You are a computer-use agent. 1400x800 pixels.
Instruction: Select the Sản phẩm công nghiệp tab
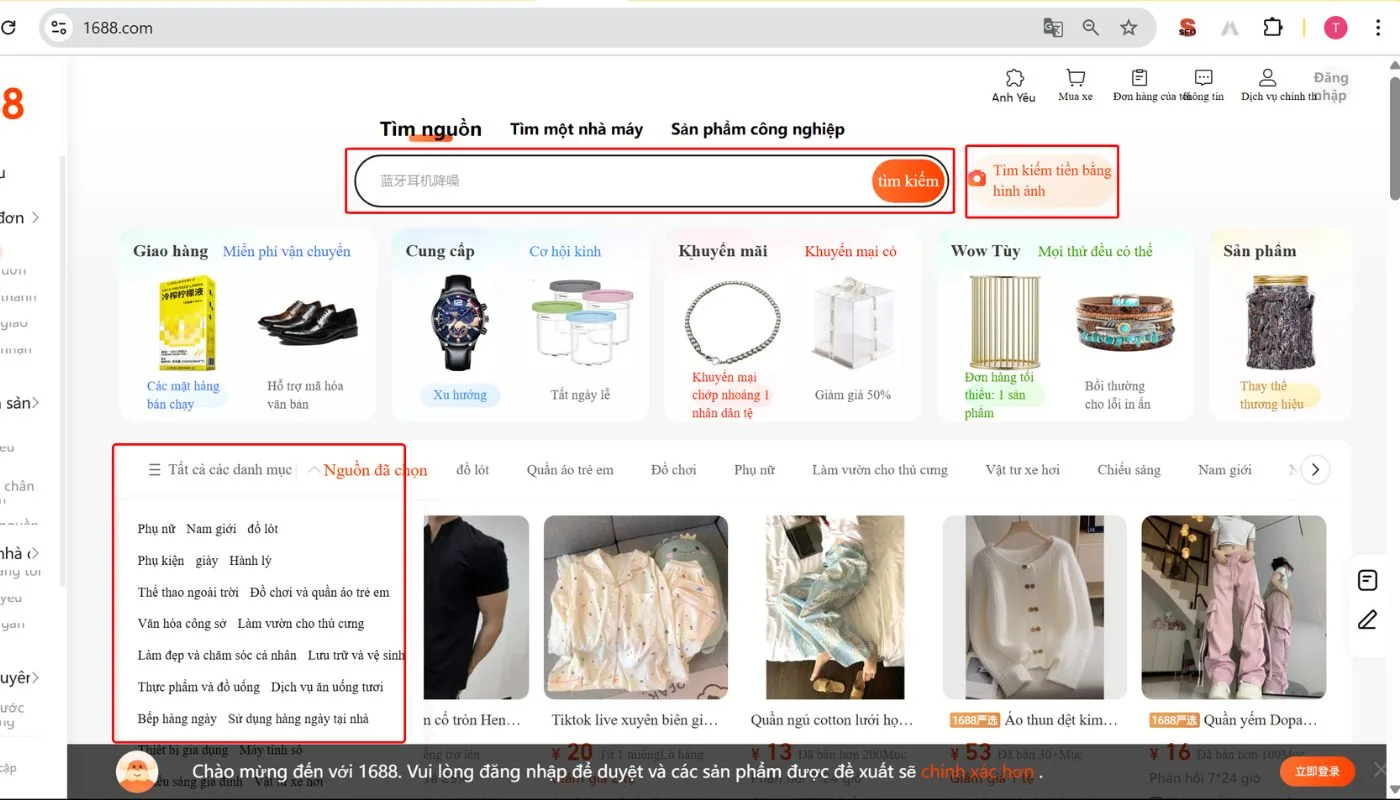tap(758, 129)
